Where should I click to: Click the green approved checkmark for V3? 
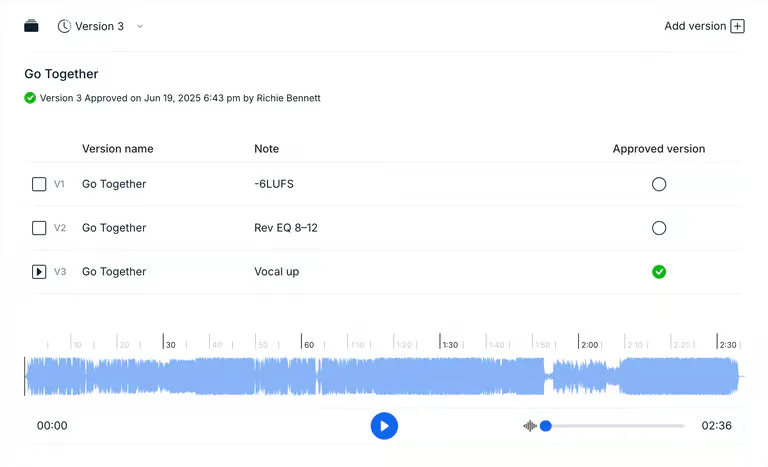(659, 271)
